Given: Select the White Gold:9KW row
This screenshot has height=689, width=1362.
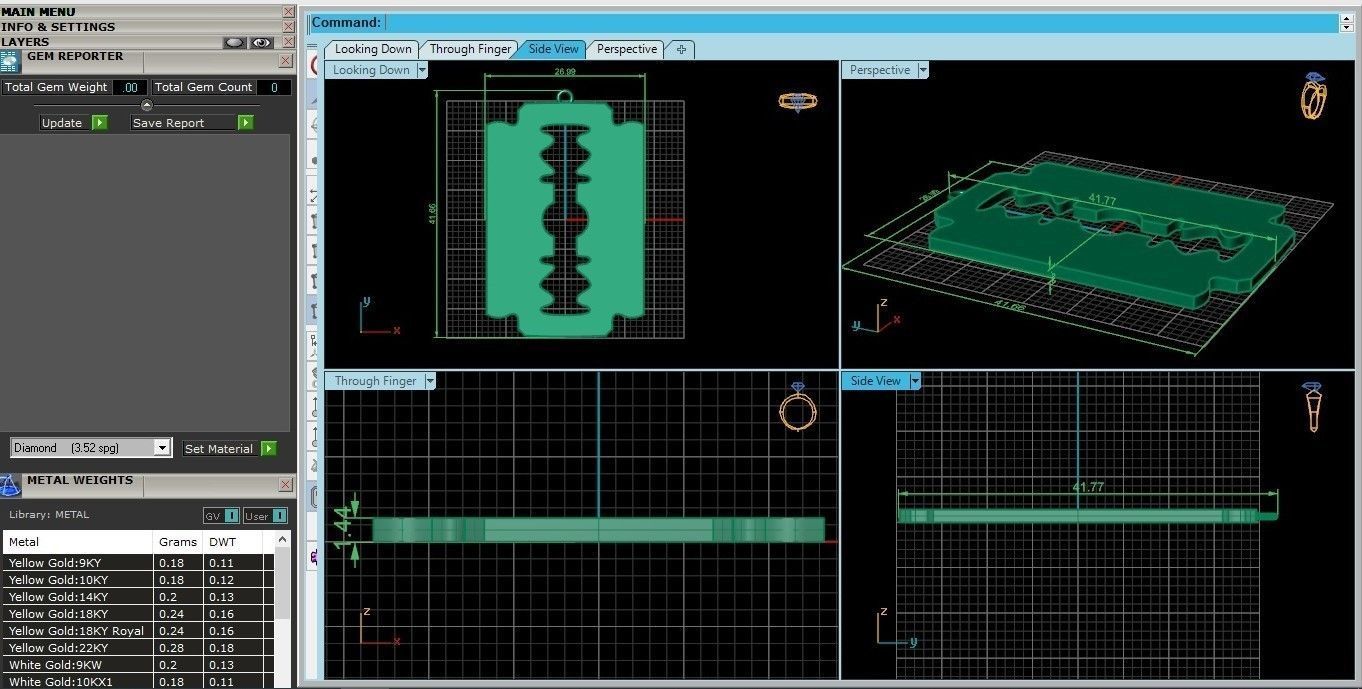Looking at the screenshot, I should [x=138, y=665].
